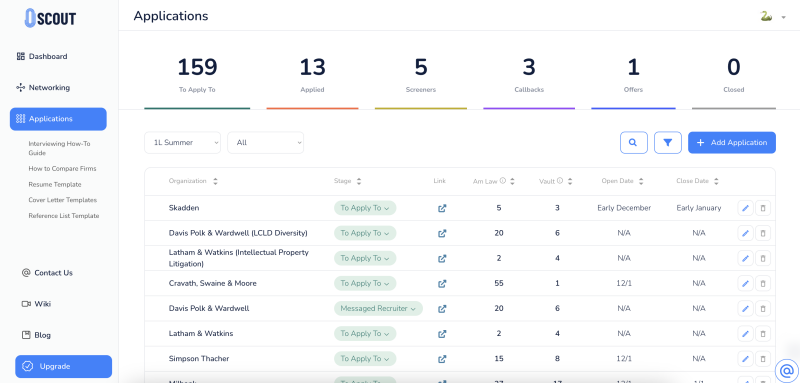Change stage for Cravath, Swaine & Moore

[x=365, y=283]
